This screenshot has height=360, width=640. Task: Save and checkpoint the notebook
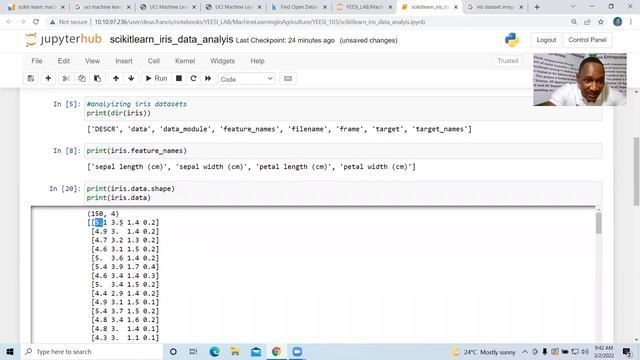click(x=31, y=78)
